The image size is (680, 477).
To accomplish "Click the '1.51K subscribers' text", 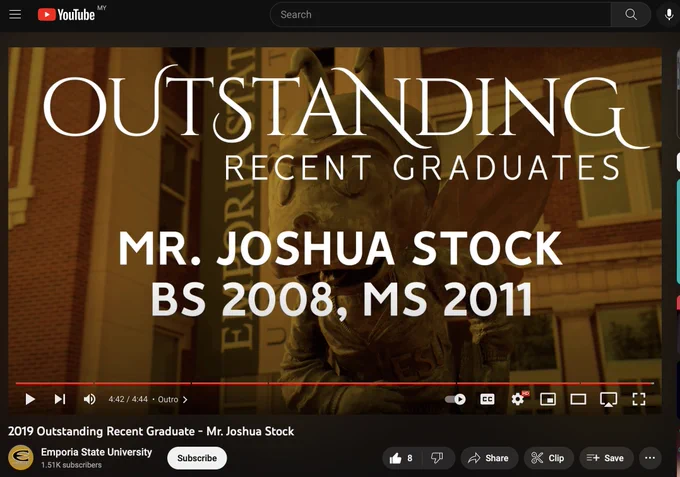I will click(x=72, y=465).
